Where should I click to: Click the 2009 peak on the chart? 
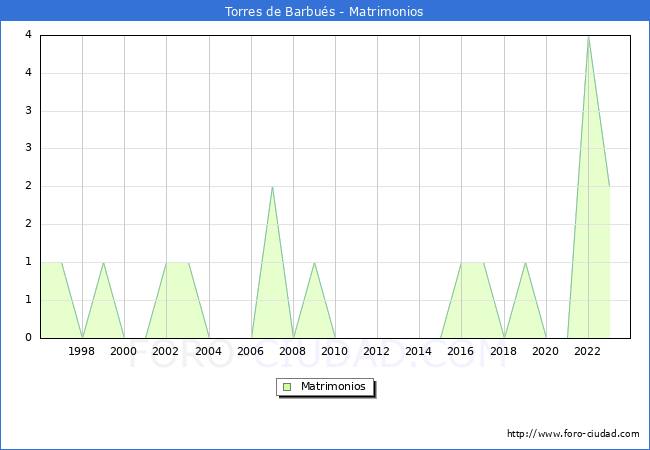314,262
